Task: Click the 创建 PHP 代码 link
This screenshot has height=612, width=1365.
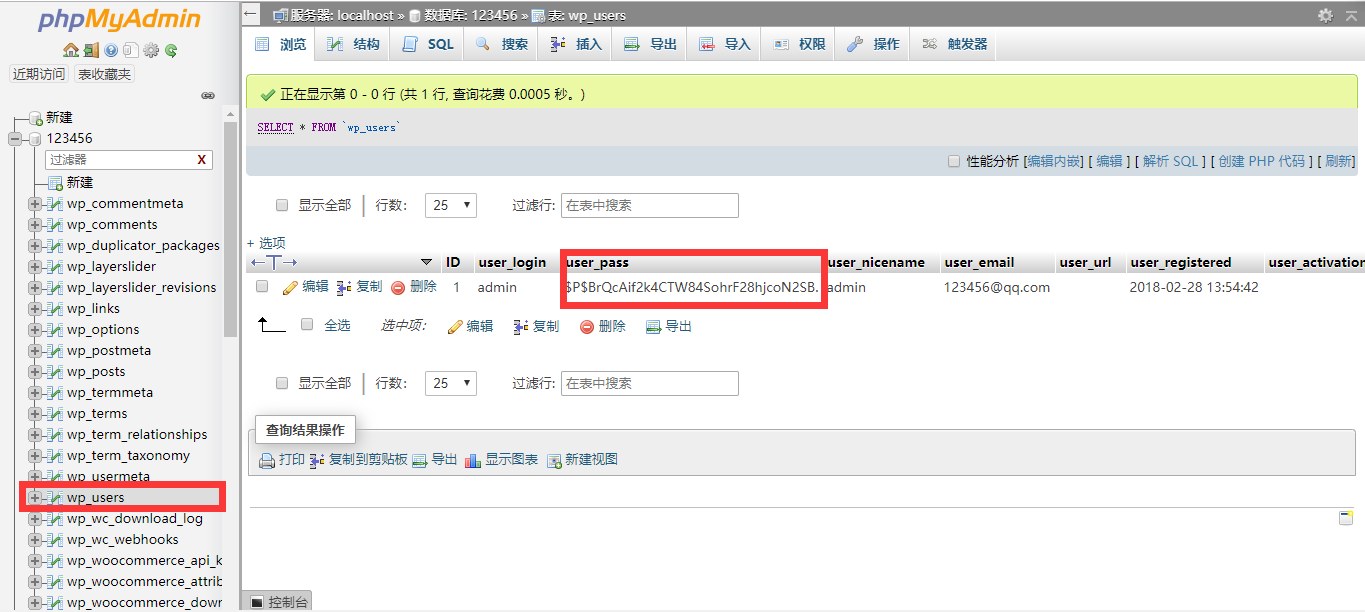Action: pyautogui.click(x=1262, y=161)
